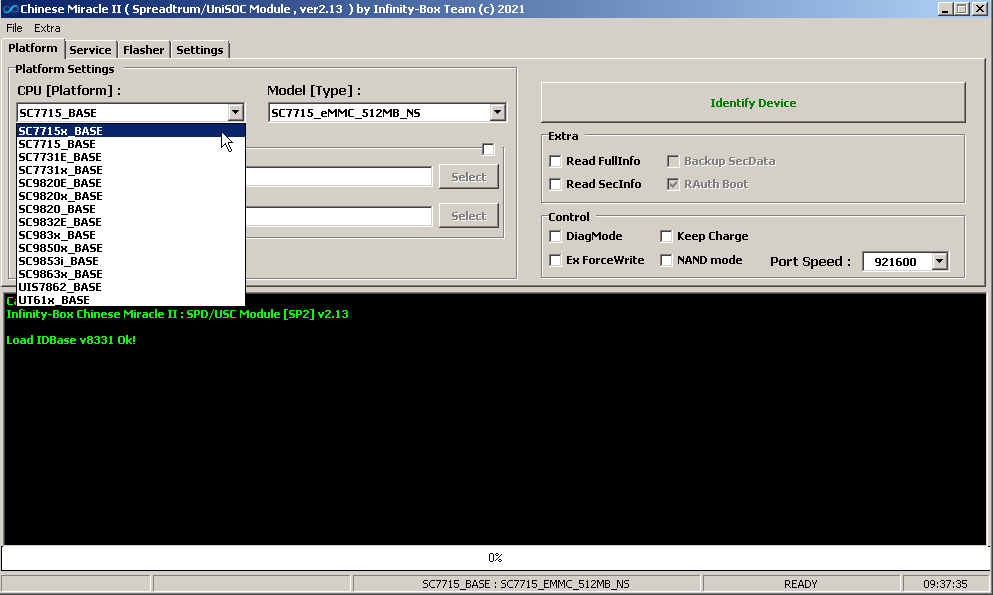Select SC7731E_BASE from the CPU list

point(60,157)
